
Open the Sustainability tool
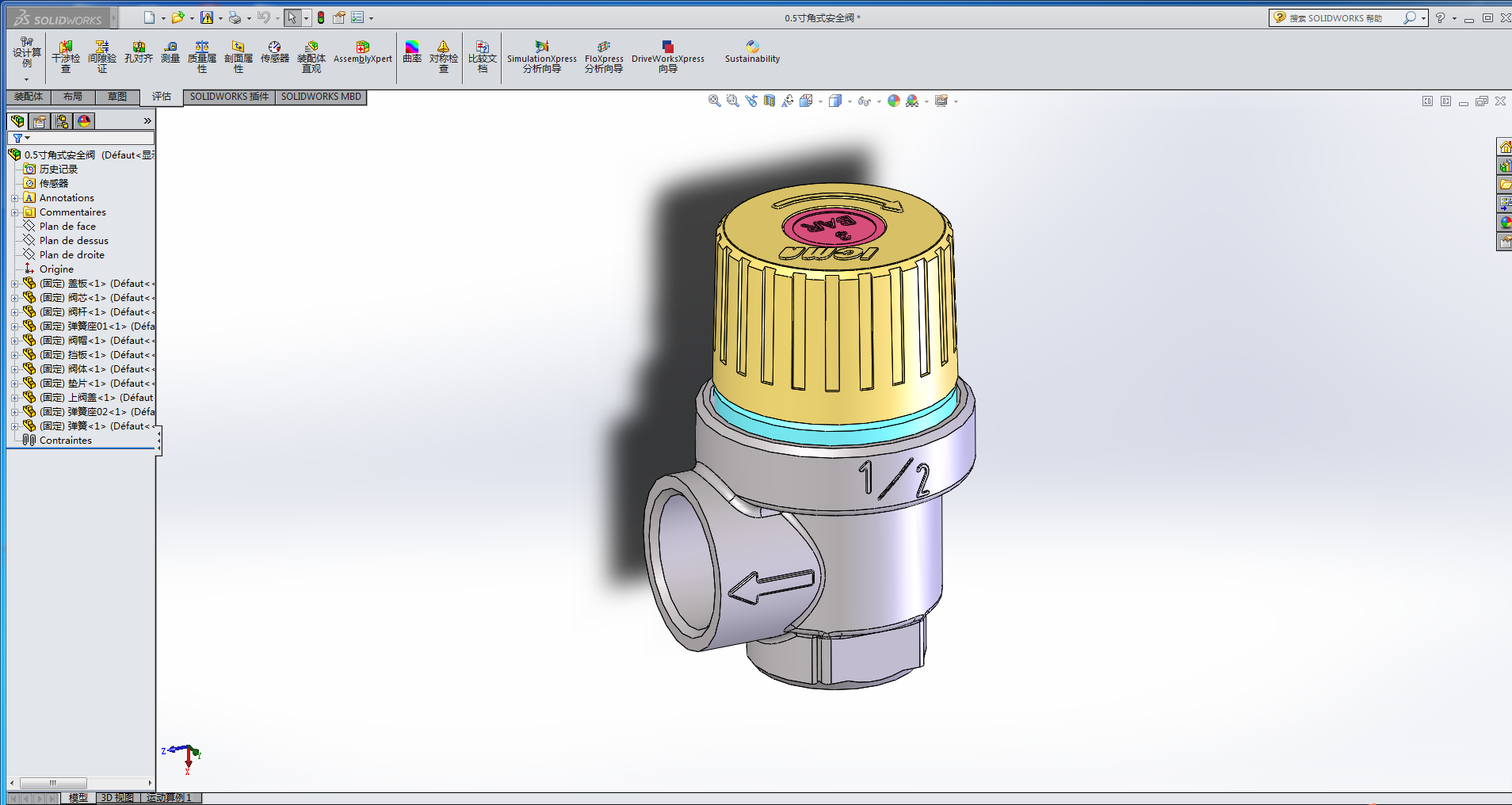tap(752, 53)
